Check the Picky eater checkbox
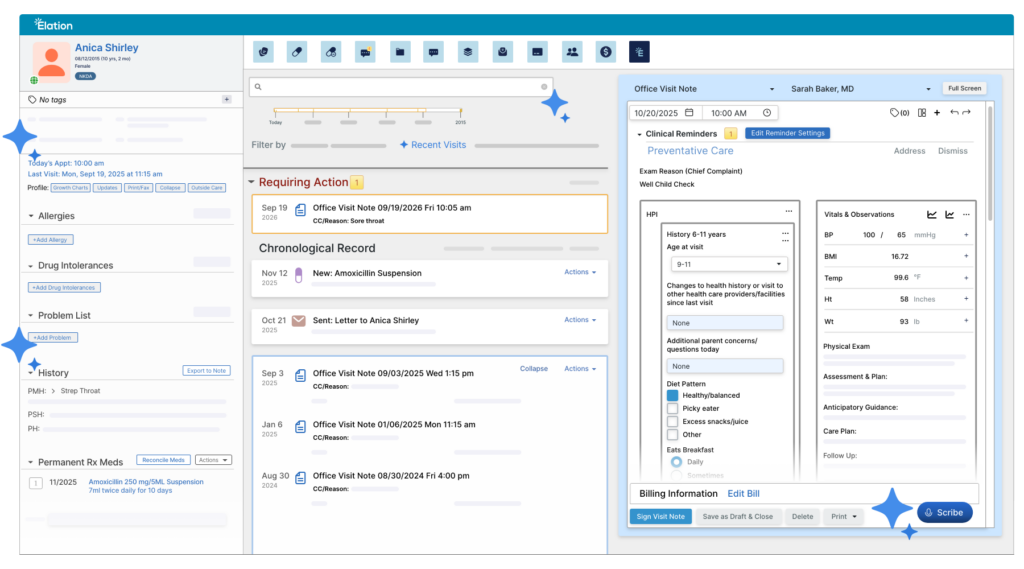1024x569 pixels. pos(672,408)
